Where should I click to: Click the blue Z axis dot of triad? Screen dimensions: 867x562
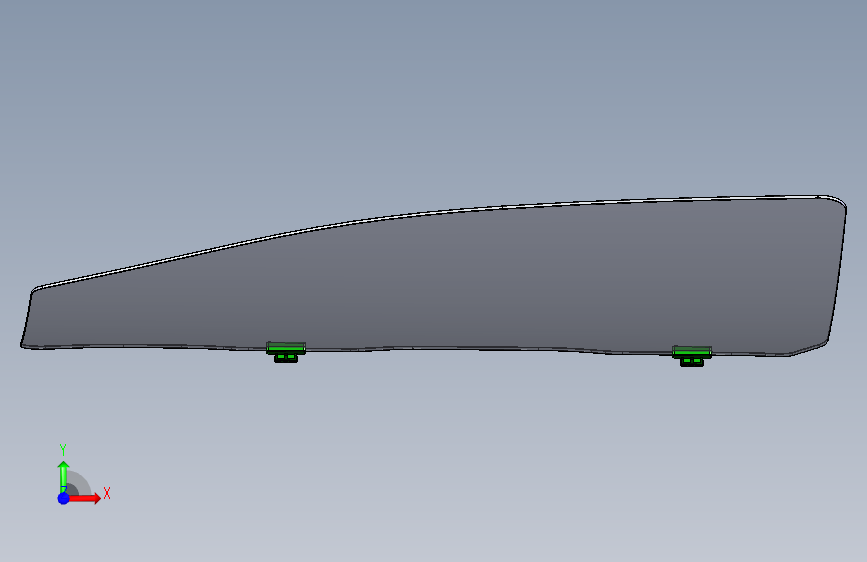coord(64,498)
